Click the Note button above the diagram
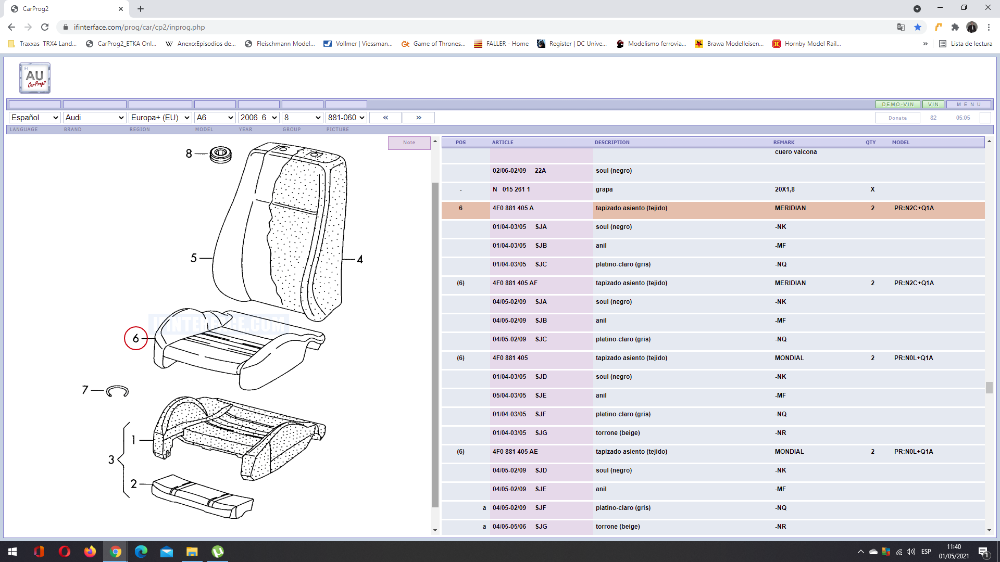 [x=409, y=143]
